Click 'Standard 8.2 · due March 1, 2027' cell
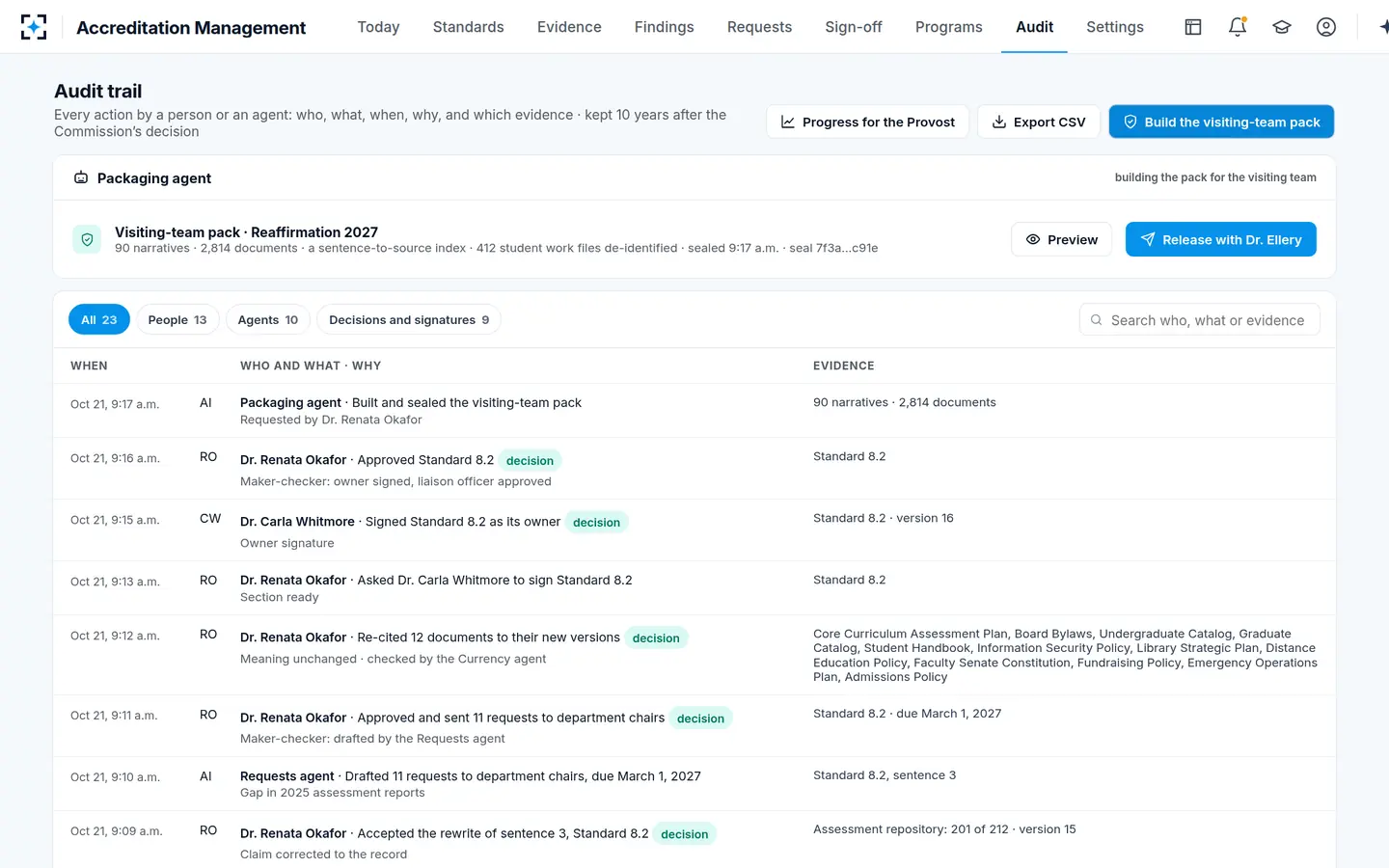 tap(907, 714)
